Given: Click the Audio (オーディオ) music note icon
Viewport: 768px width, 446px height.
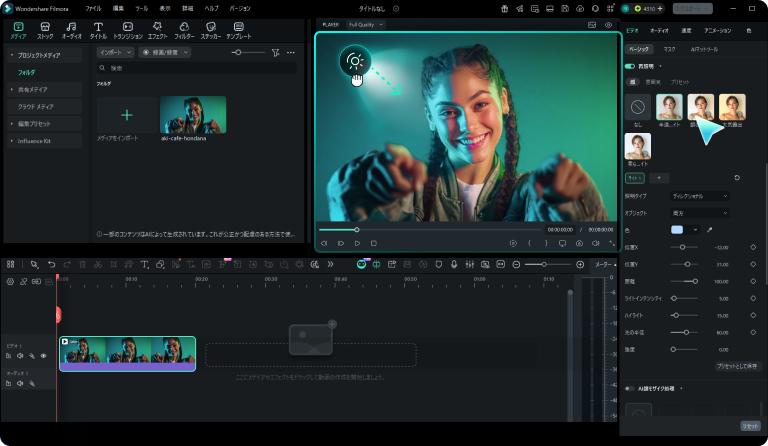Looking at the screenshot, I should (72, 29).
